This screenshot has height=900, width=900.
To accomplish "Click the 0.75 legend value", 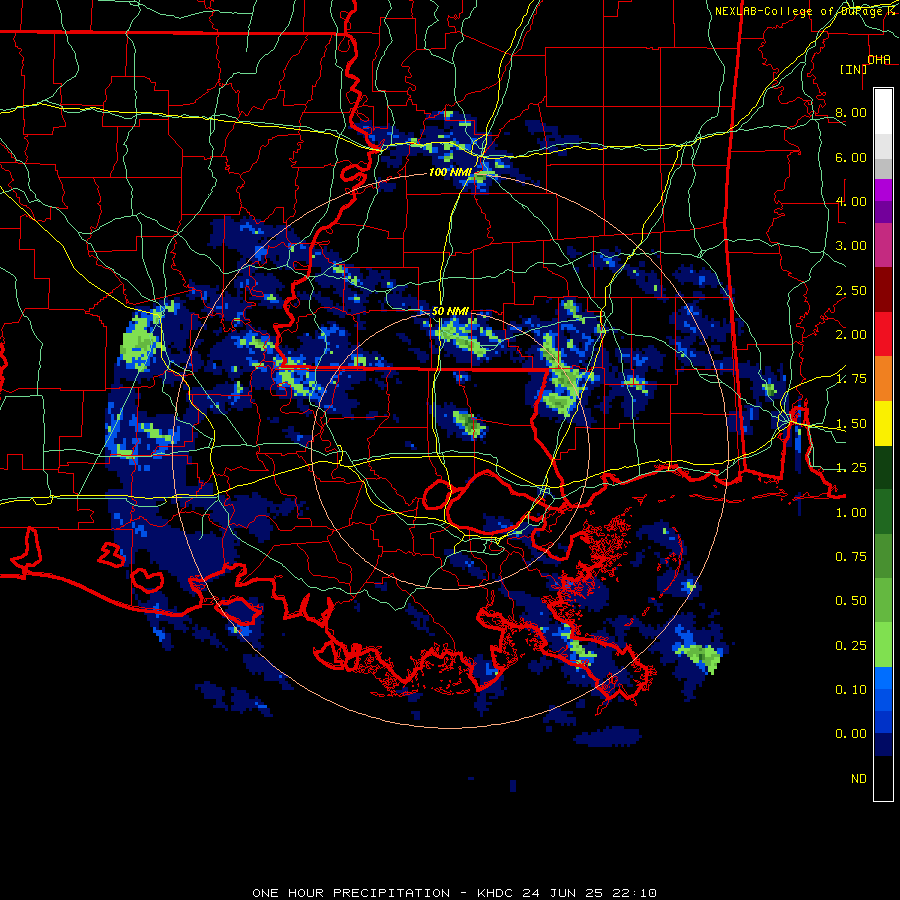I will tap(851, 557).
